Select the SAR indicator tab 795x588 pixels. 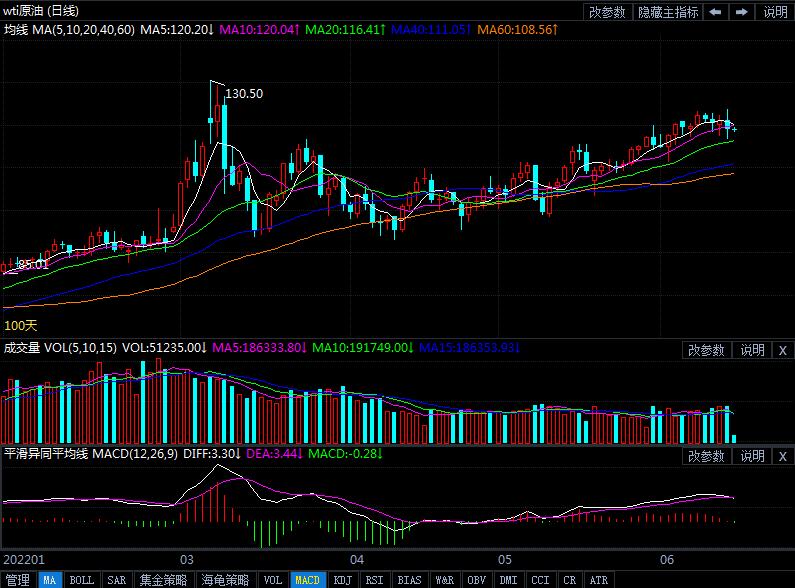(116, 580)
